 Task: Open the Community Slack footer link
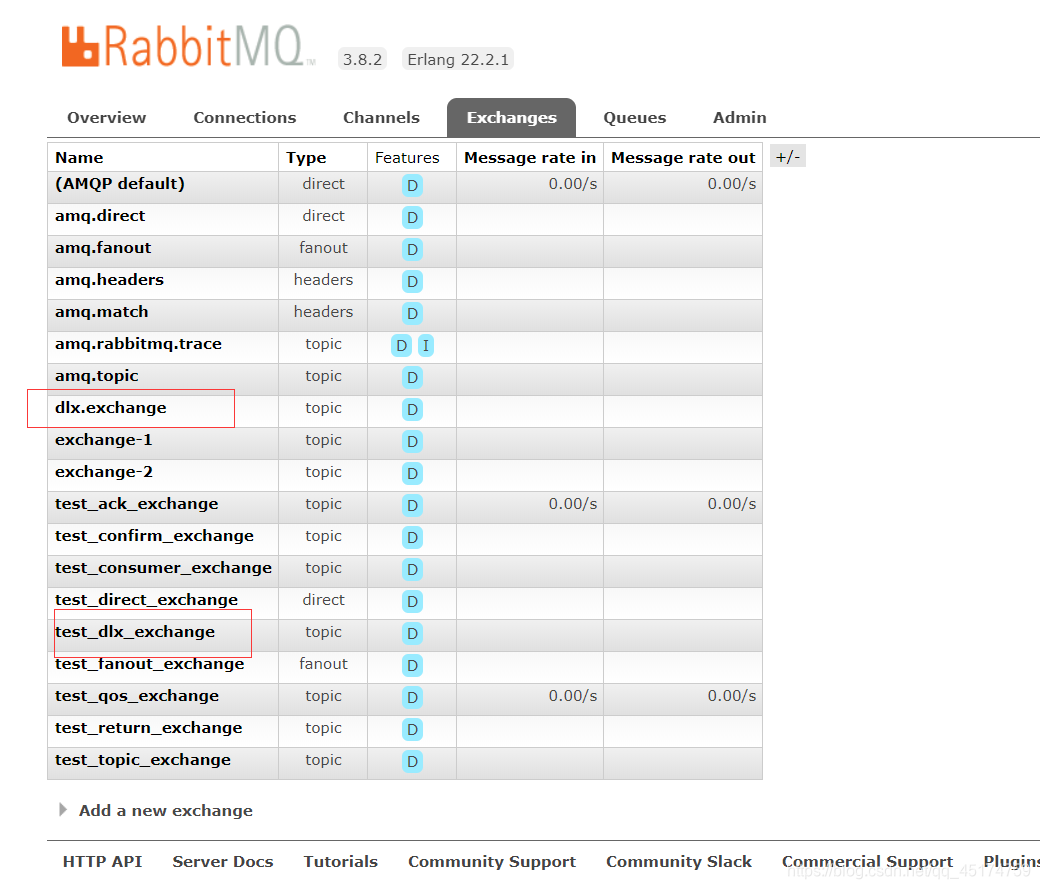[679, 861]
